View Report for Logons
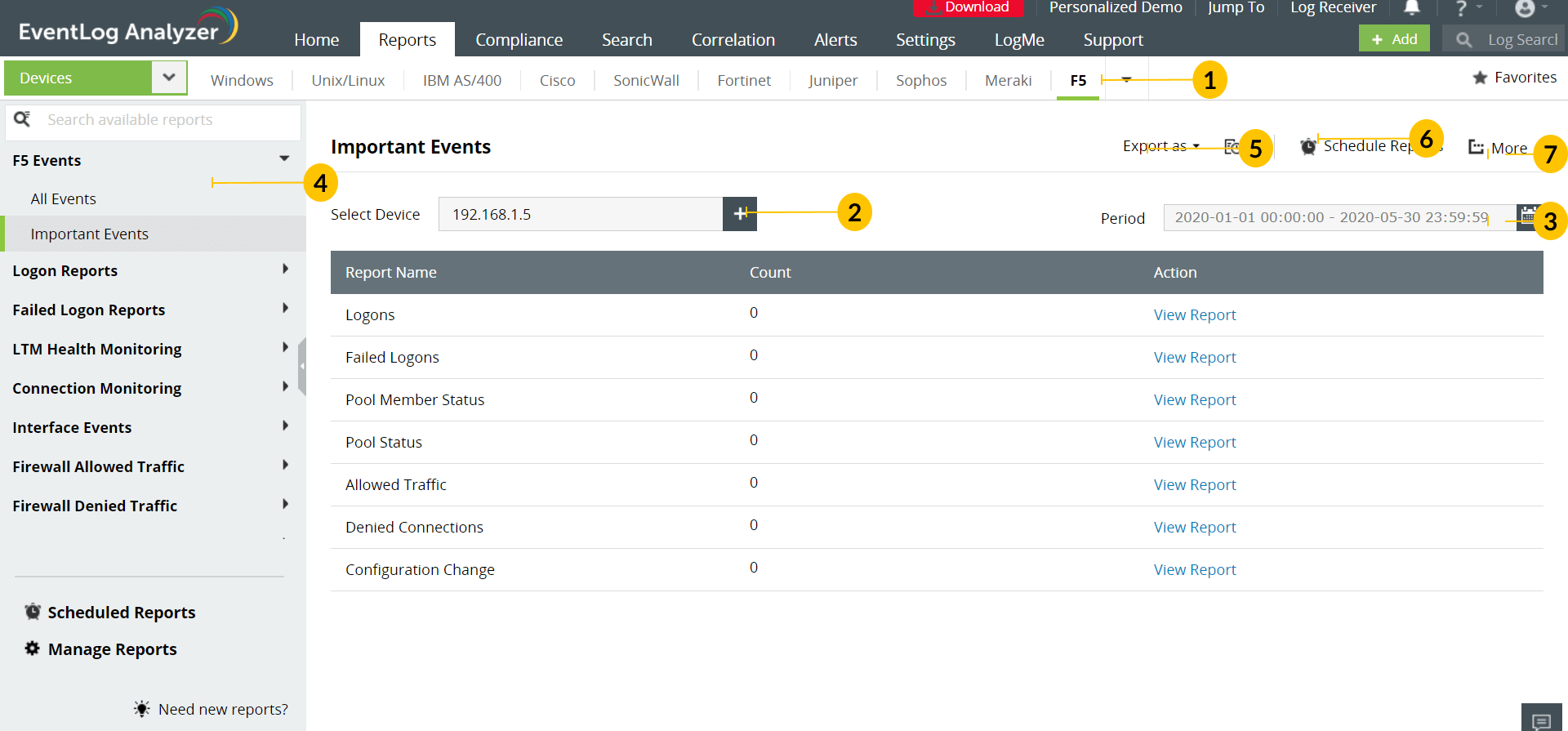The height and width of the screenshot is (731, 1568). pyautogui.click(x=1195, y=315)
